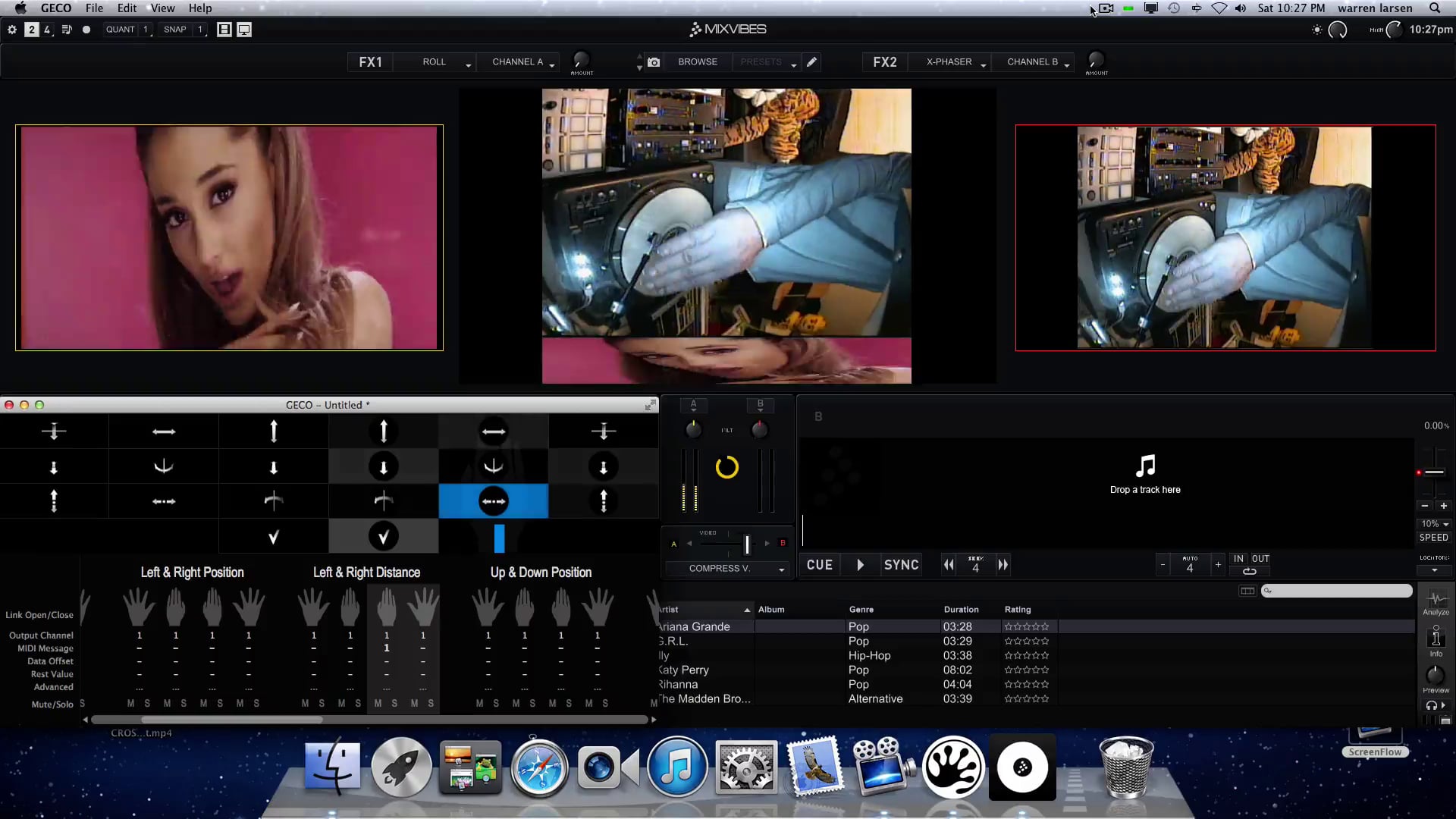The width and height of the screenshot is (1456, 819).
Task: Toggle FX1 effect on
Action: click(370, 62)
